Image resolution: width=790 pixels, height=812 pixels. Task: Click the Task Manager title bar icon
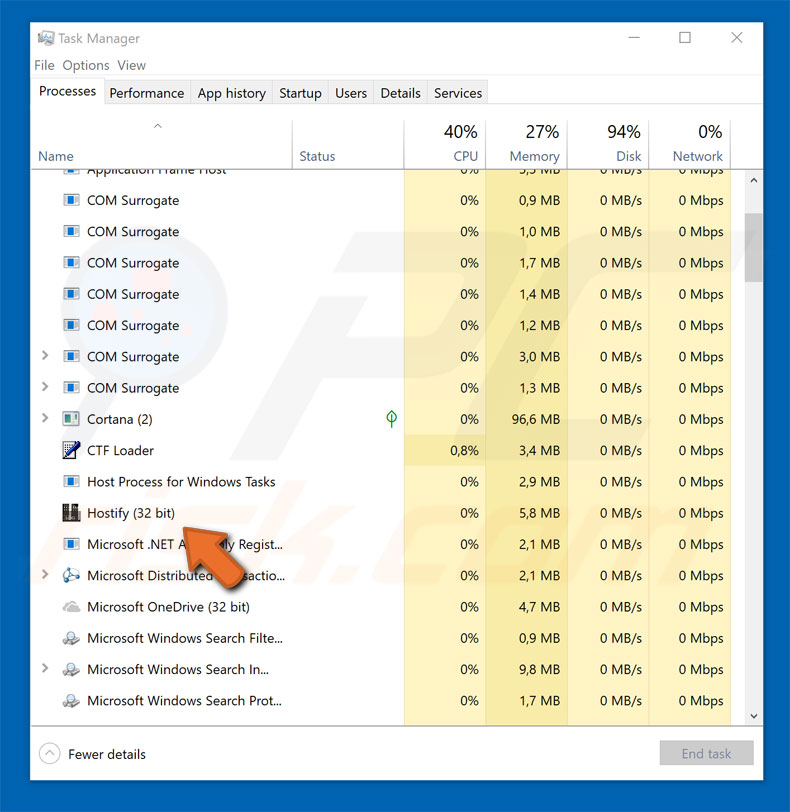tap(46, 38)
